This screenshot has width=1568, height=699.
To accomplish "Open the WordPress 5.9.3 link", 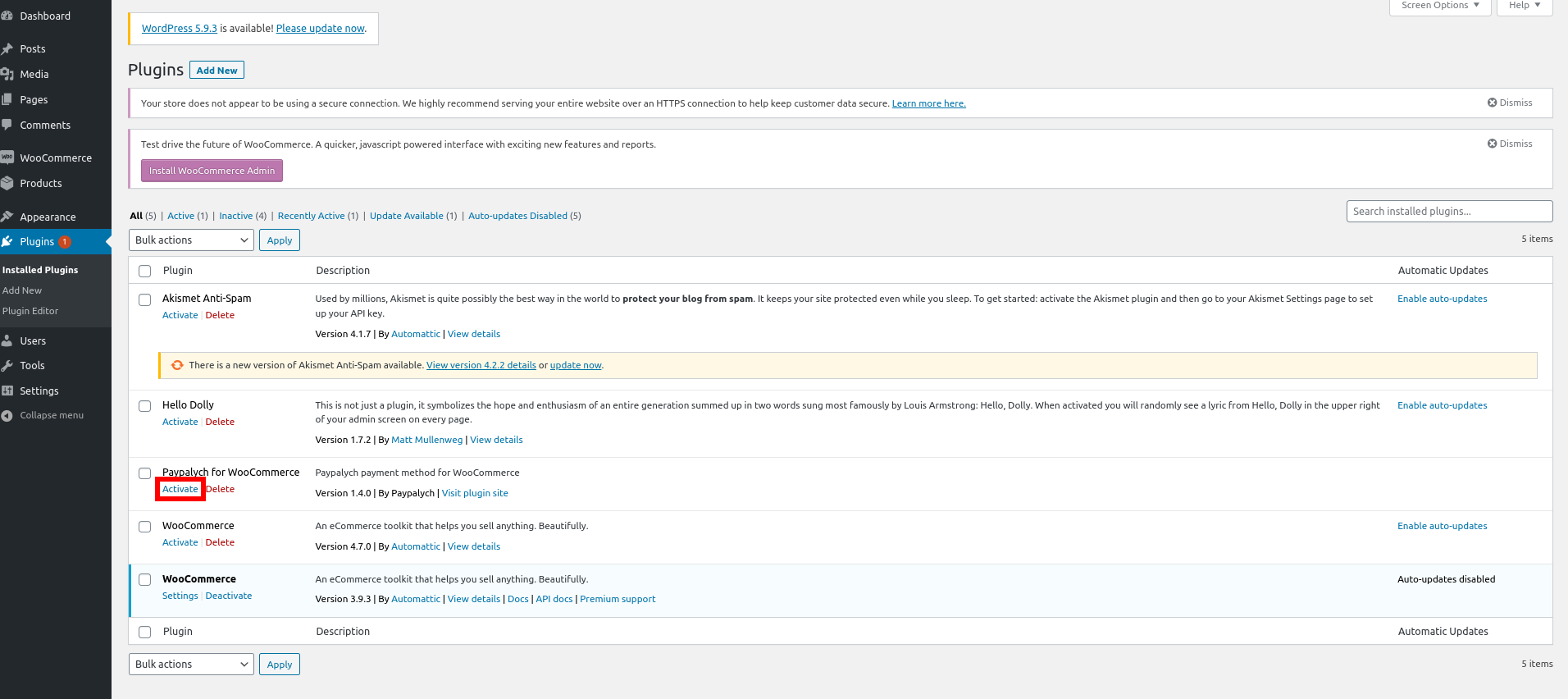I will (180, 28).
